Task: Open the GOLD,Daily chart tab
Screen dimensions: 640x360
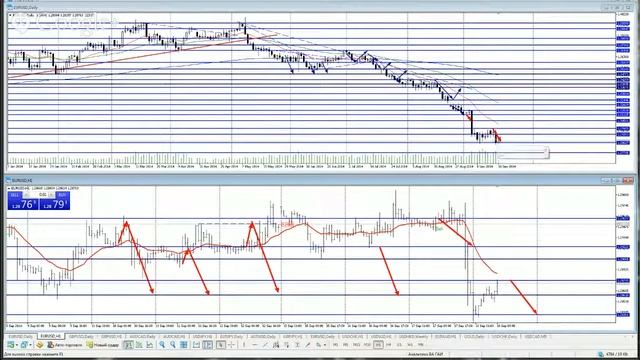Action: coord(474,337)
